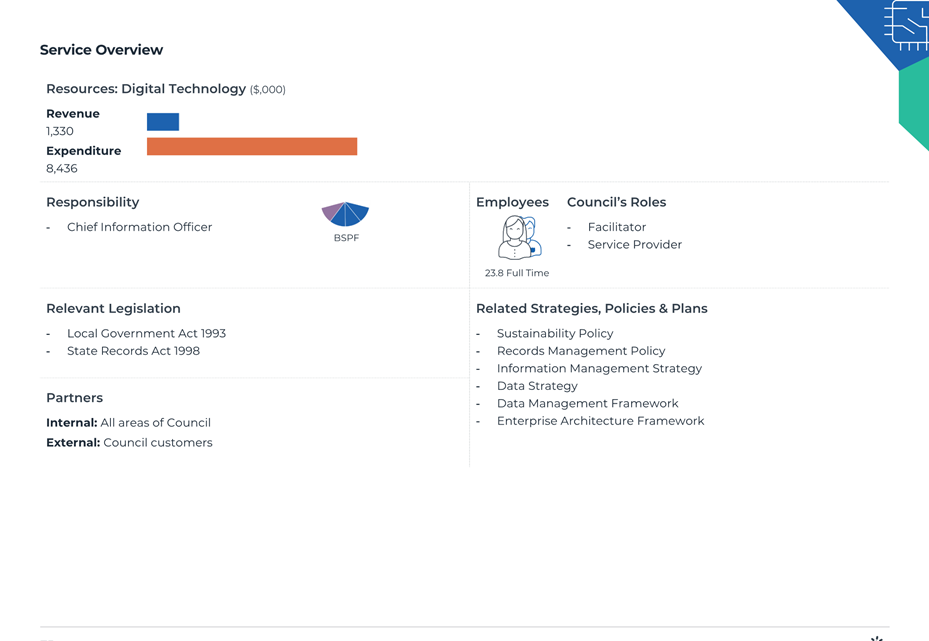Open Data Management Framework entry
This screenshot has height=641, width=929.
pos(587,403)
